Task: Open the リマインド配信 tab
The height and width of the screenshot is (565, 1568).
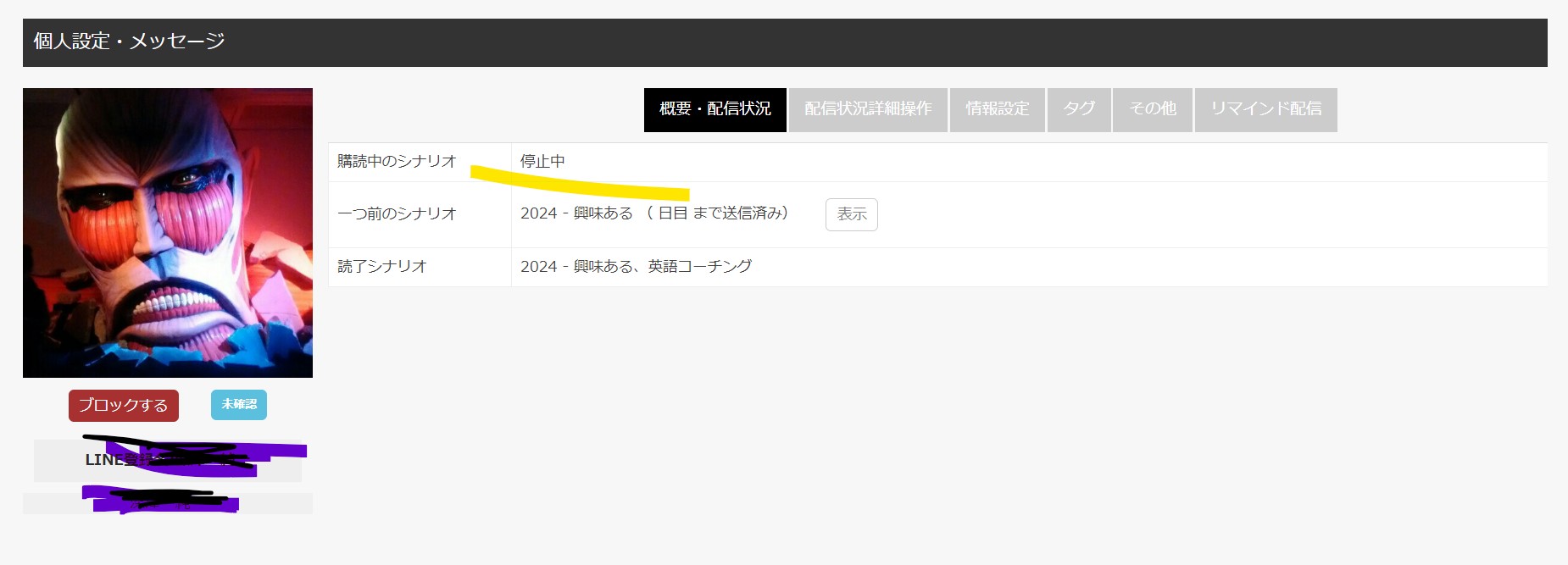Action: 1266,109
